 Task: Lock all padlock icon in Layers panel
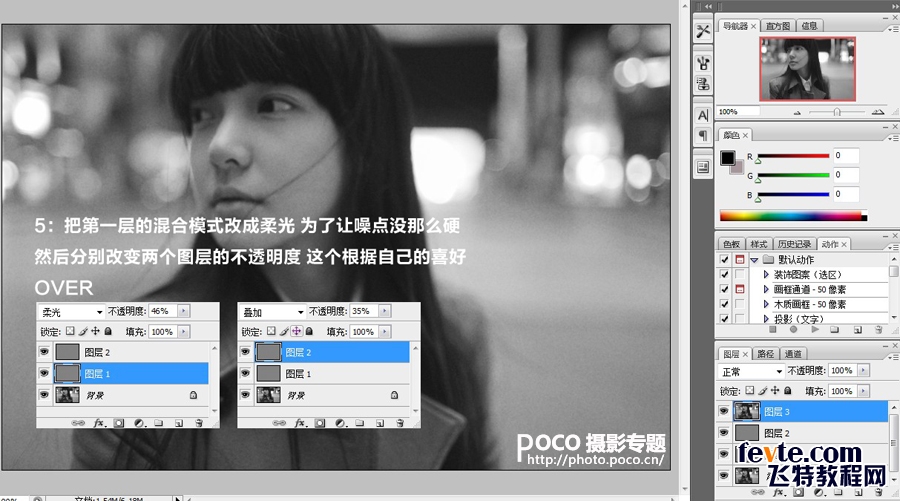(788, 390)
